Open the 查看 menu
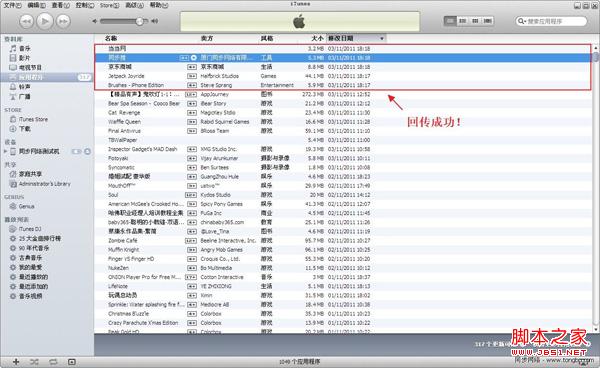 [60, 5]
